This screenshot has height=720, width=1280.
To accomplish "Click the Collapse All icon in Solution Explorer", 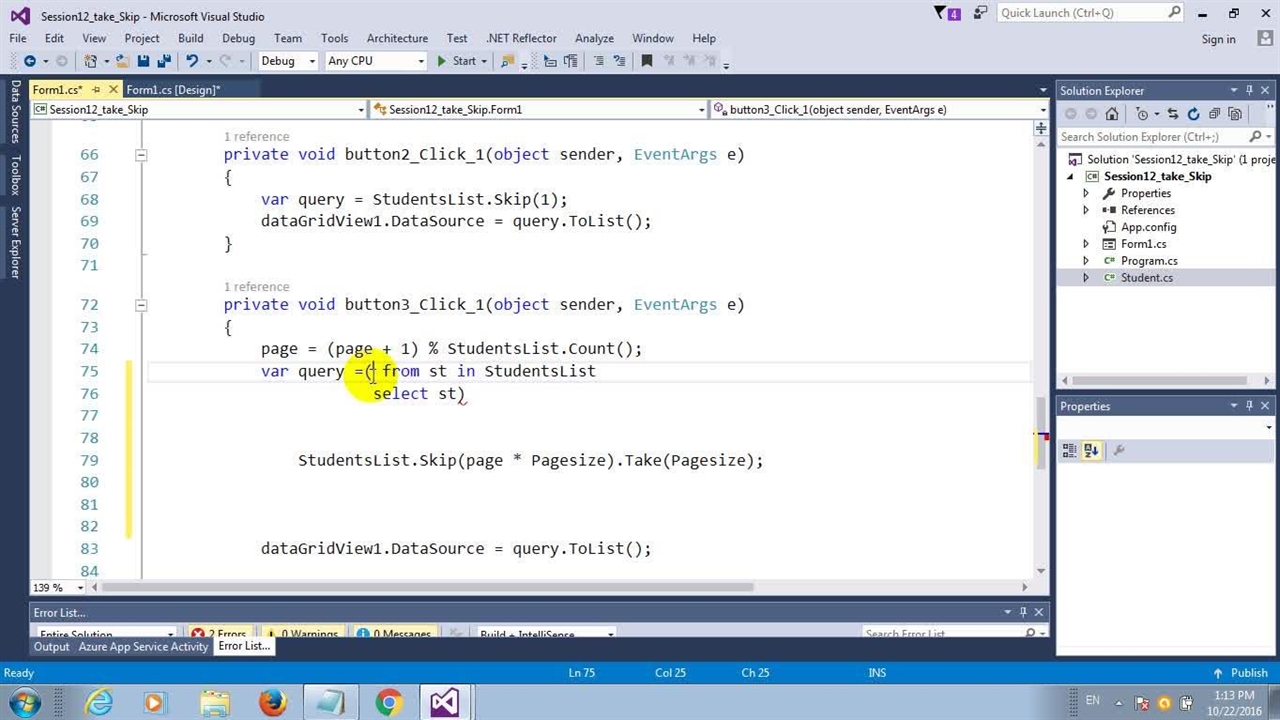I will 1214,114.
